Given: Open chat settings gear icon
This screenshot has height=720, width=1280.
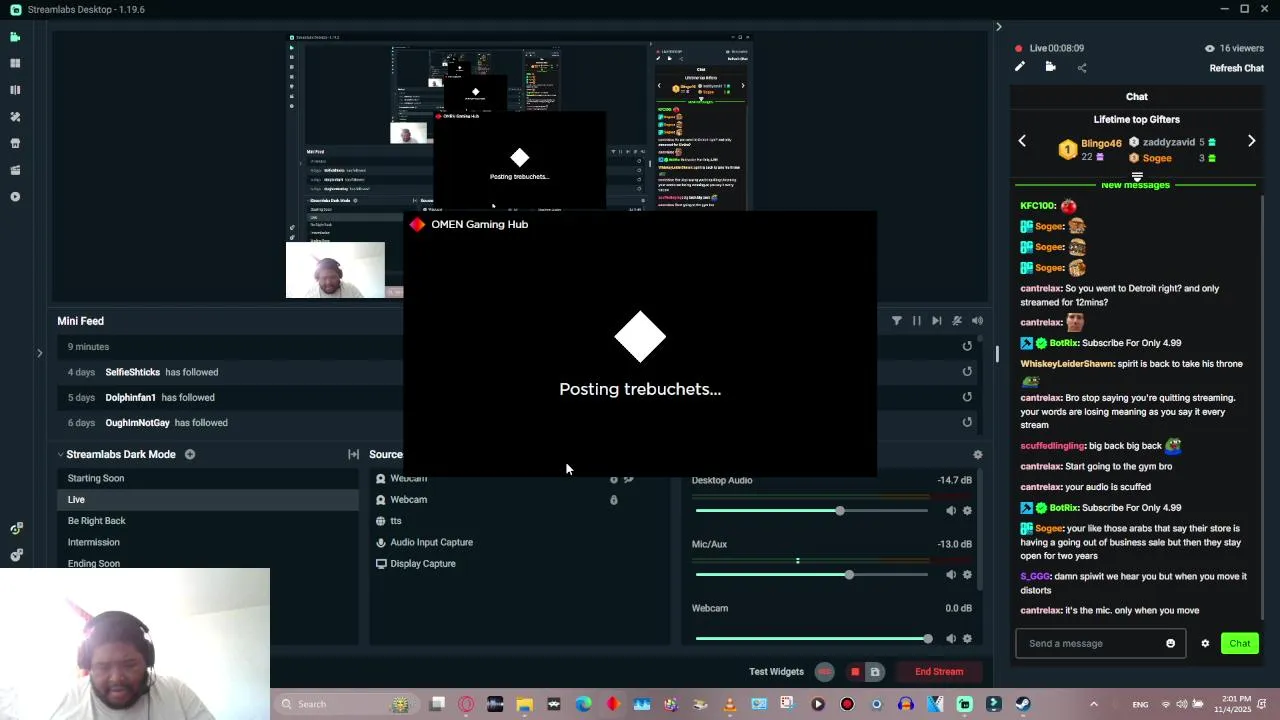Looking at the screenshot, I should [1205, 644].
